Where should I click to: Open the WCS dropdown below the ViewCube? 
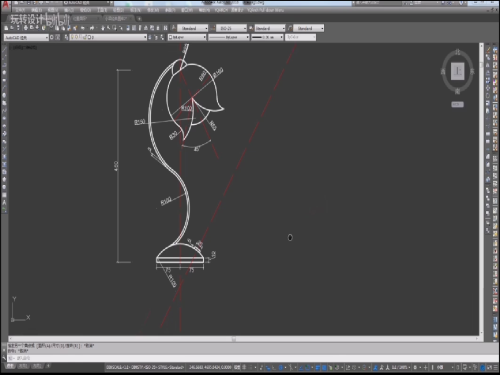(457, 105)
